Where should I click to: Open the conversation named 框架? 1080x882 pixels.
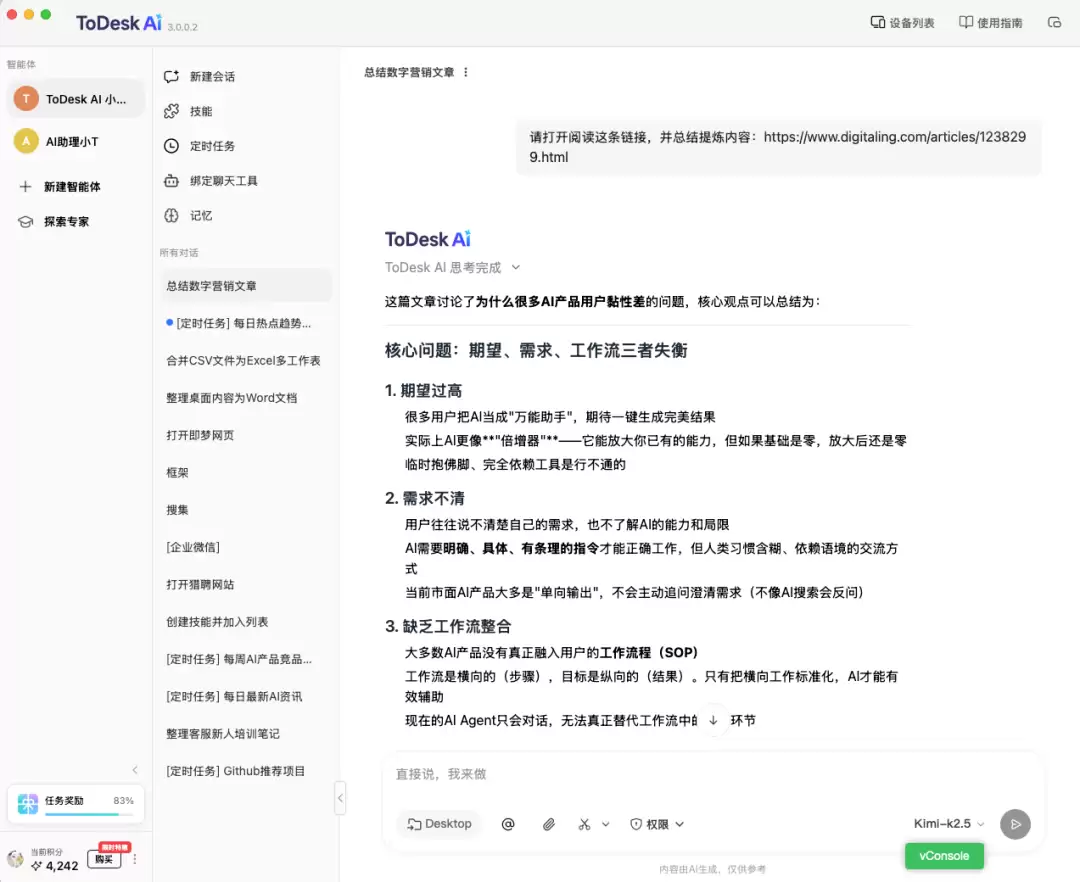(x=247, y=472)
